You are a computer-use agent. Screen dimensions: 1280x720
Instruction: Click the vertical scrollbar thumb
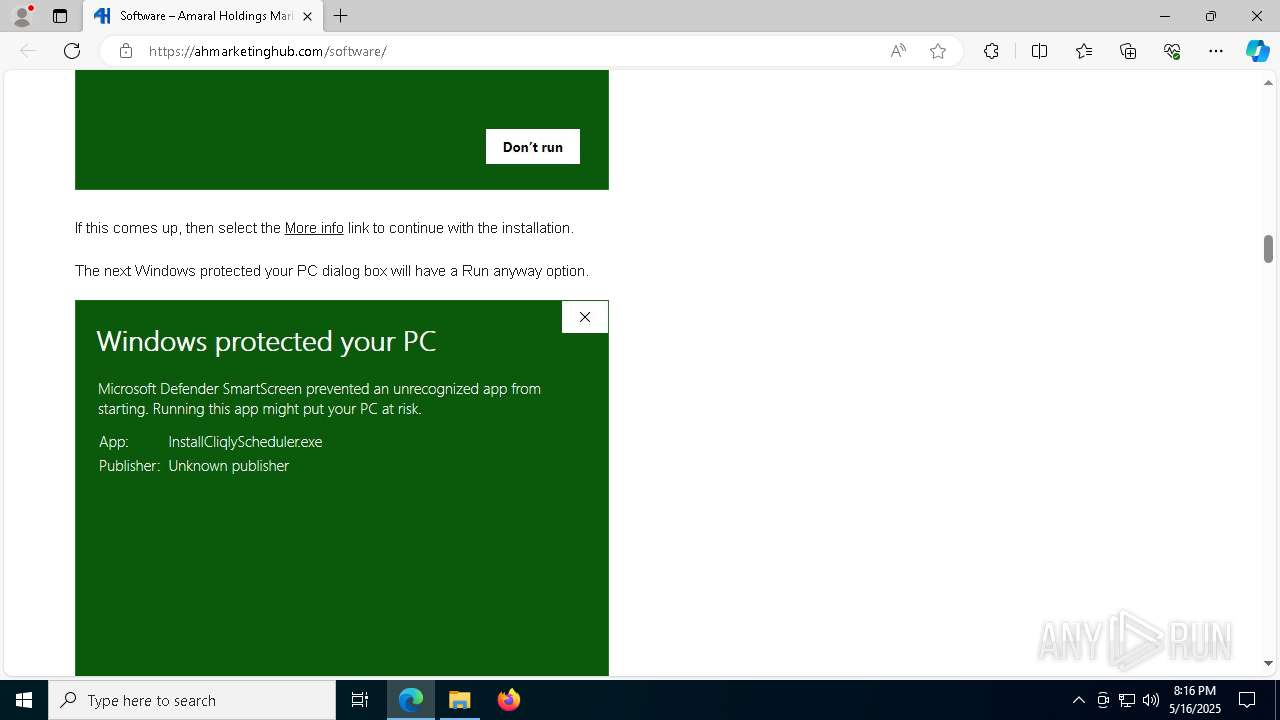pyautogui.click(x=1268, y=249)
